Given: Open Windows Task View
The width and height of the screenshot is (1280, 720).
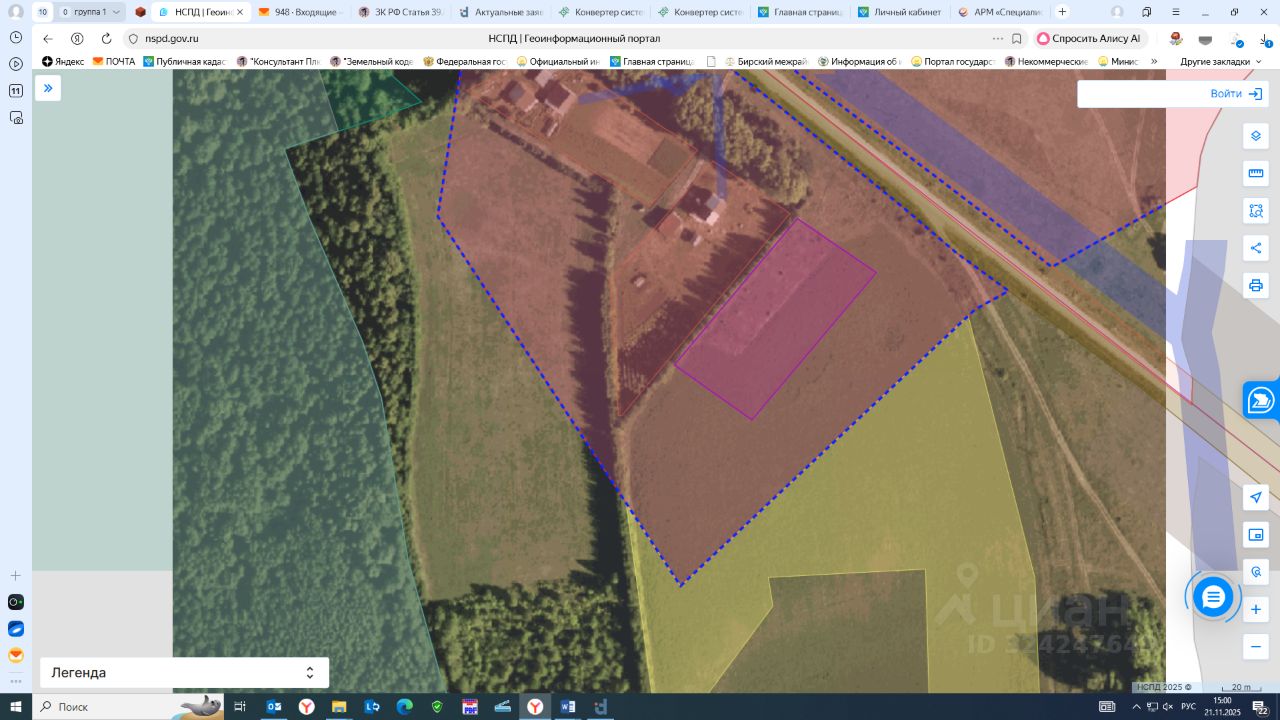Looking at the screenshot, I should (240, 707).
